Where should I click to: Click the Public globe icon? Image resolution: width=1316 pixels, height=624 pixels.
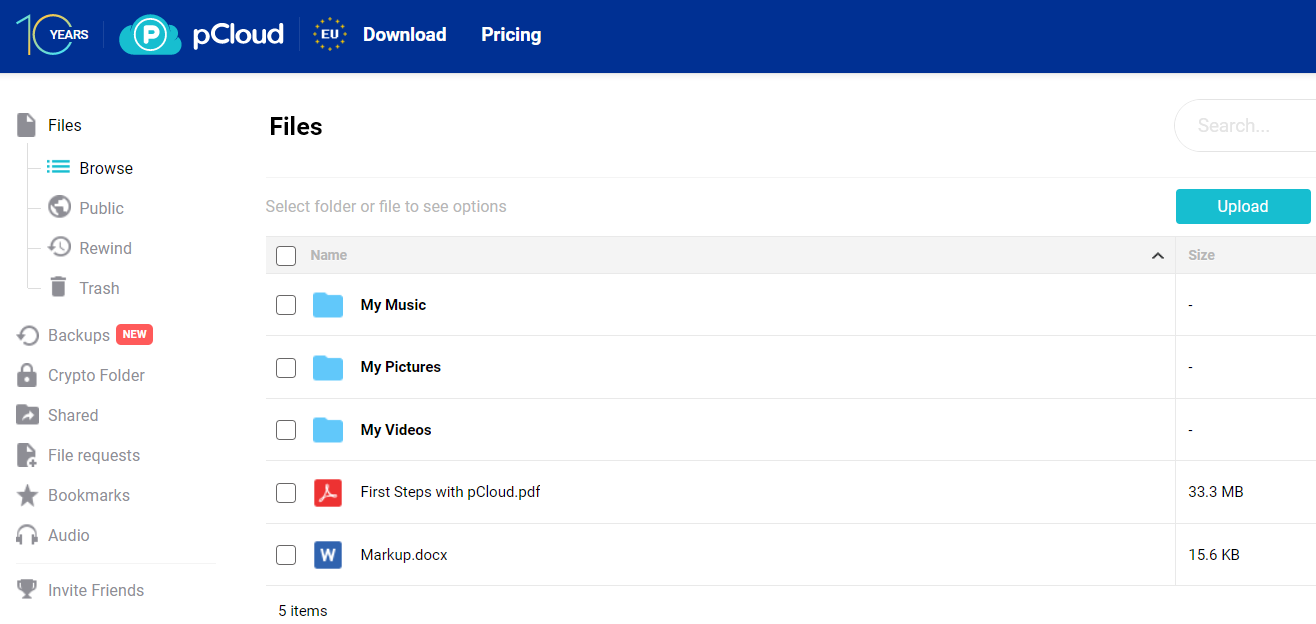pos(59,208)
